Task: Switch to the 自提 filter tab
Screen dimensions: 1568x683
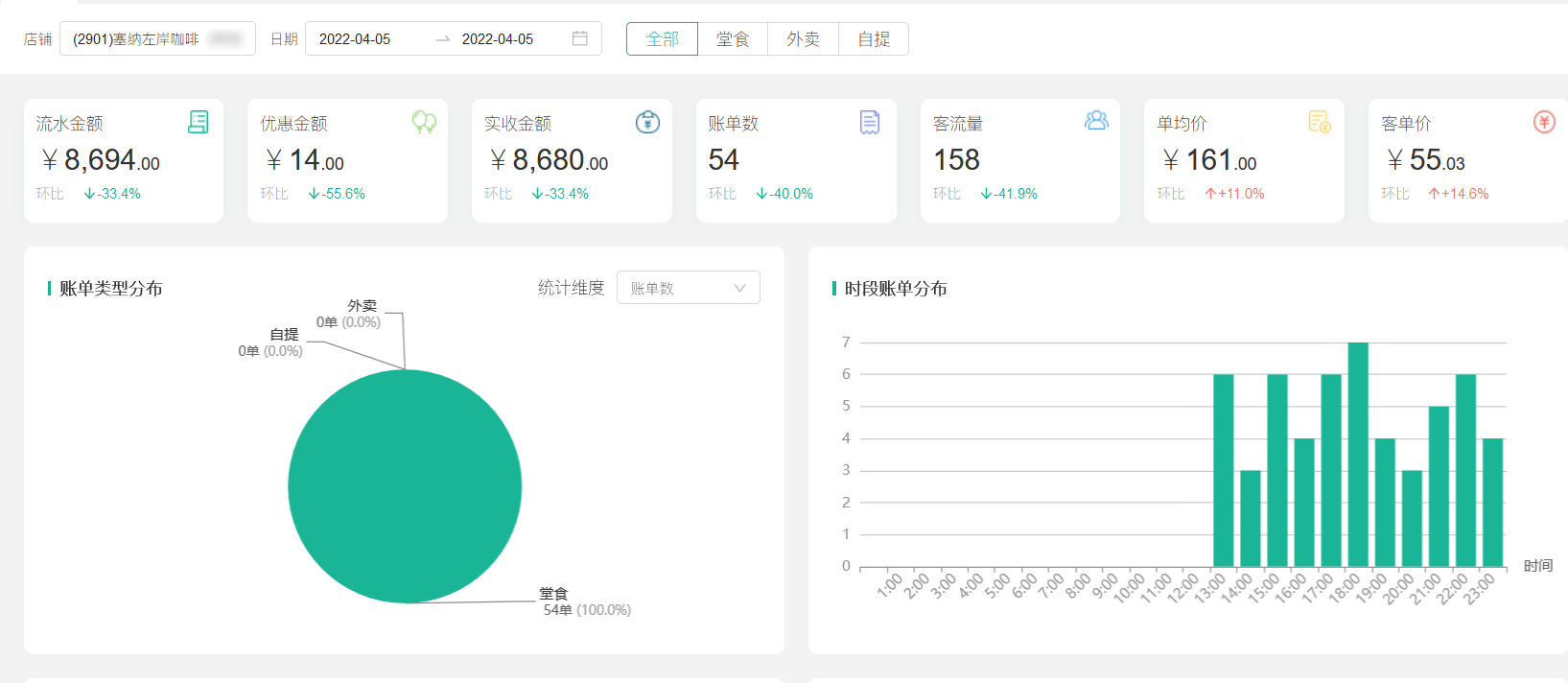Action: [874, 39]
